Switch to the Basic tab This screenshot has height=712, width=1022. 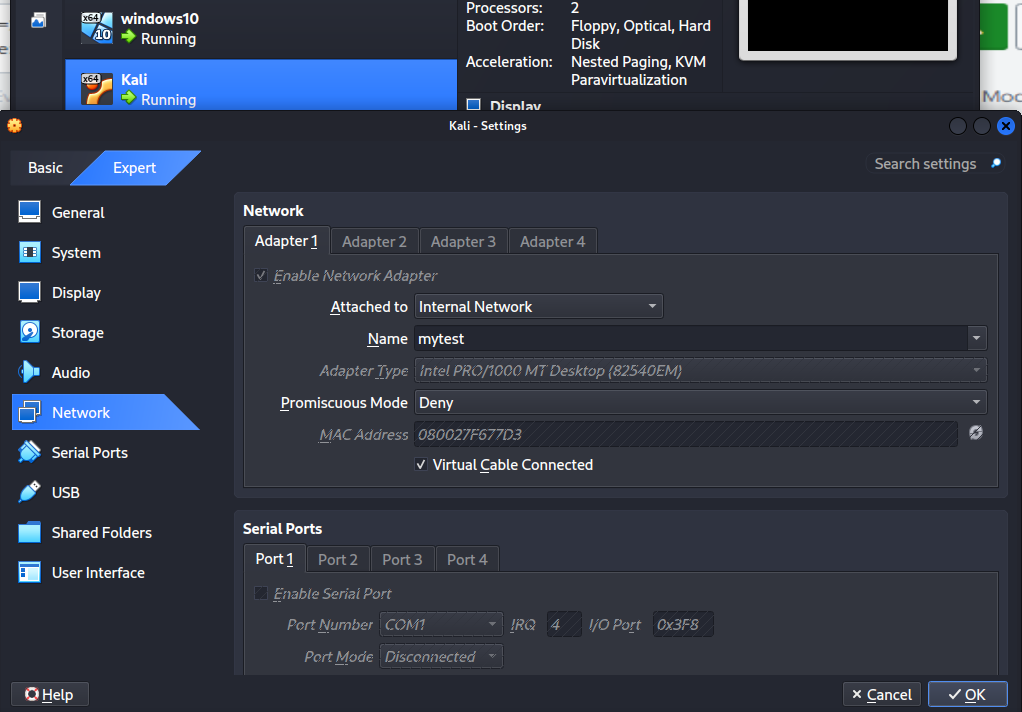coord(45,168)
